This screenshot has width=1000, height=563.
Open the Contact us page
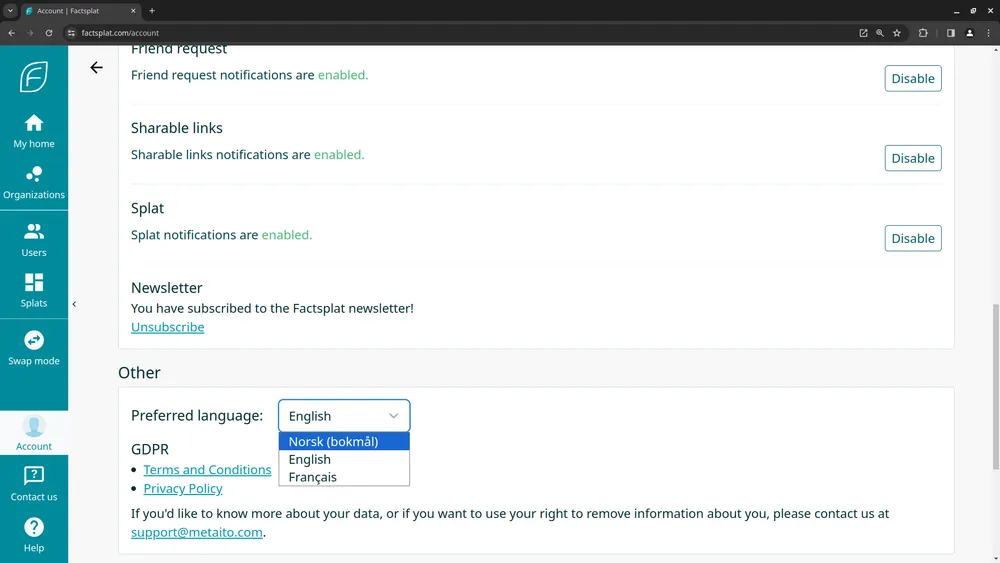click(34, 484)
